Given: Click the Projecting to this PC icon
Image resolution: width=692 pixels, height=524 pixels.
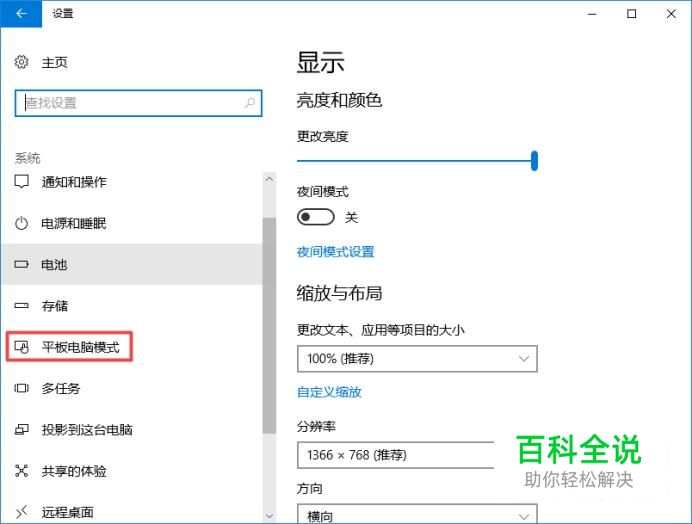Looking at the screenshot, I should pyautogui.click(x=21, y=430).
